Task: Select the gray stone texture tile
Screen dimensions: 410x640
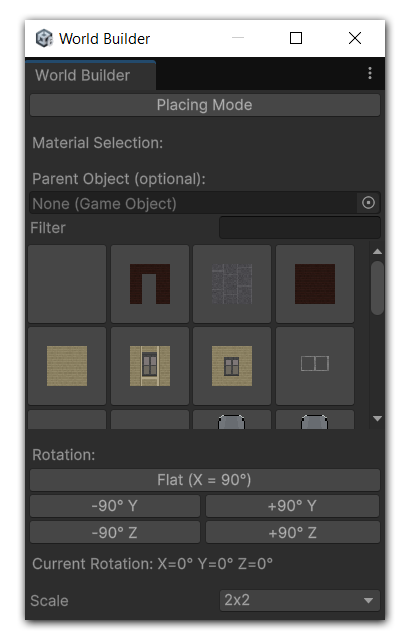Action: pos(232,284)
